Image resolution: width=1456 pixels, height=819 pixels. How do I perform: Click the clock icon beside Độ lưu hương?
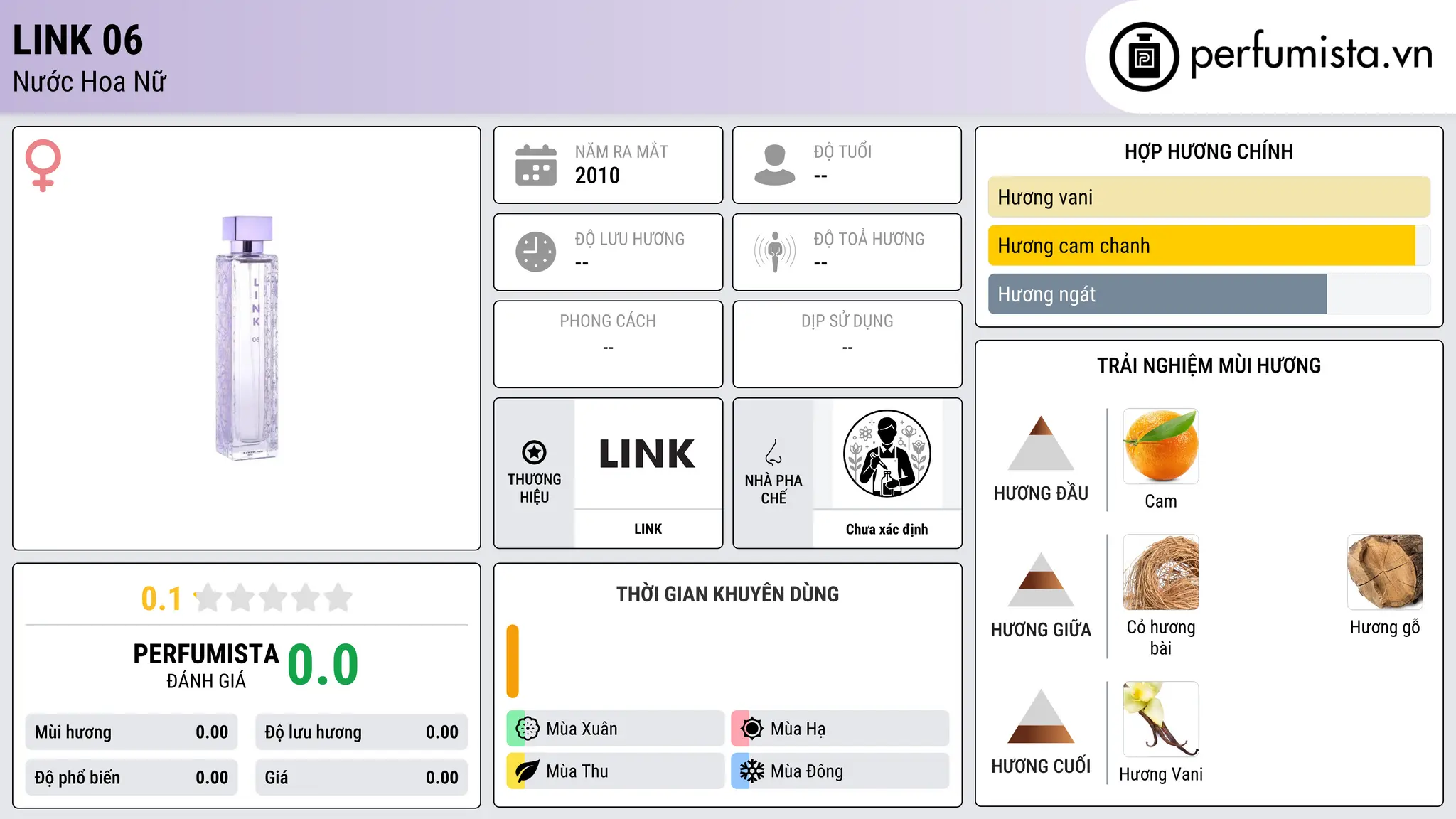[x=536, y=252]
